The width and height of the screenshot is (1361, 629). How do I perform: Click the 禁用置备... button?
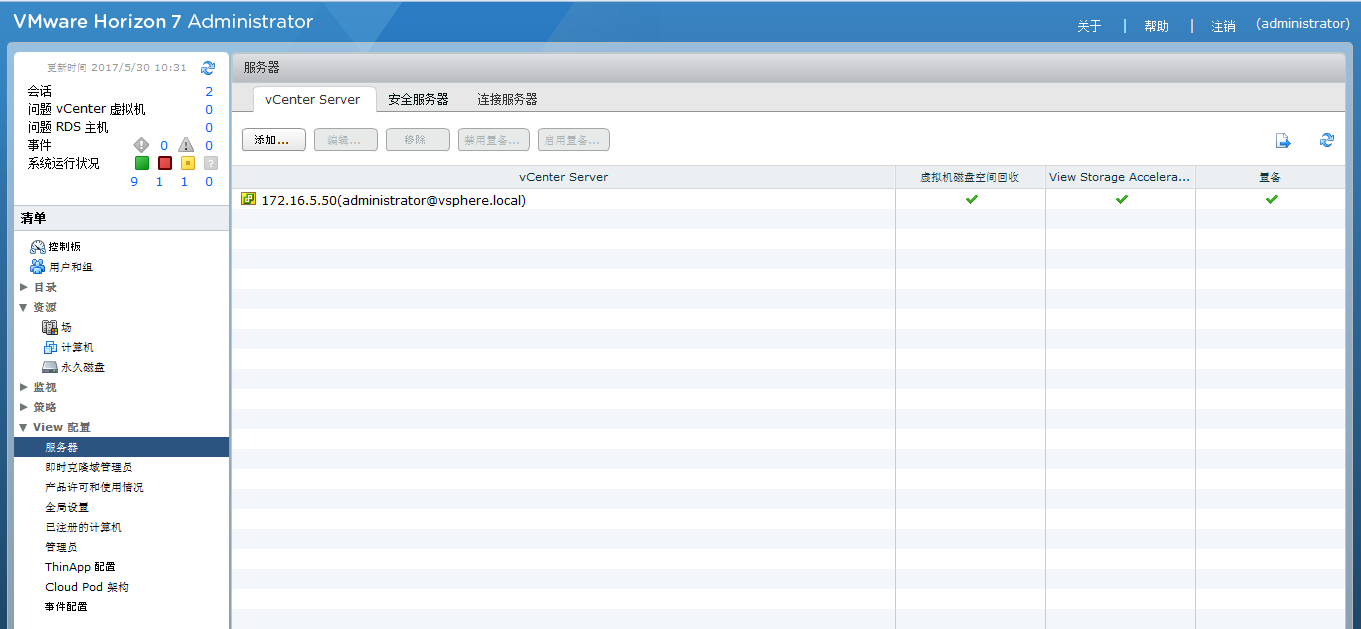click(493, 140)
